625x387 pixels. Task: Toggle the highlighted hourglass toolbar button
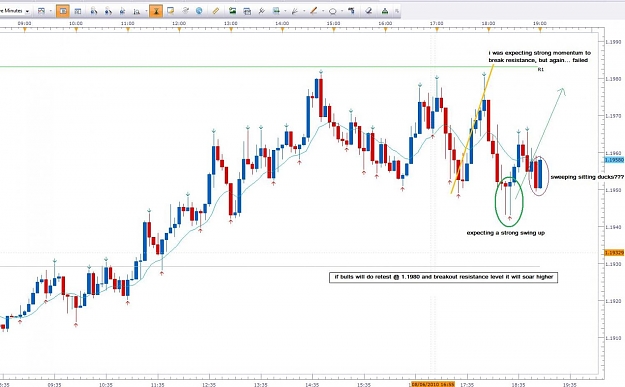pos(156,11)
